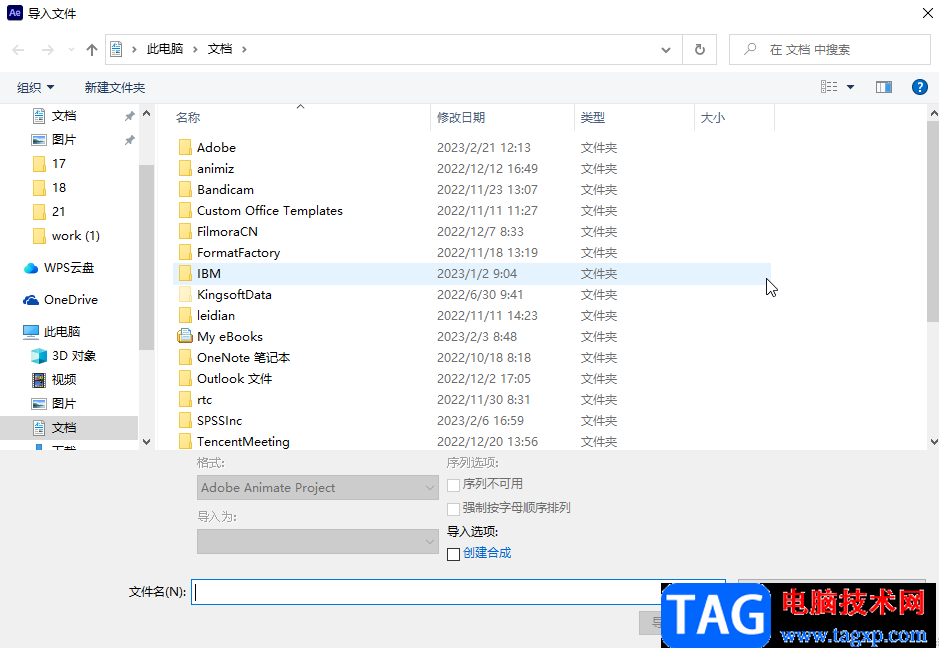Toggle 强制按字母顺序排列 checkbox

click(x=453, y=508)
